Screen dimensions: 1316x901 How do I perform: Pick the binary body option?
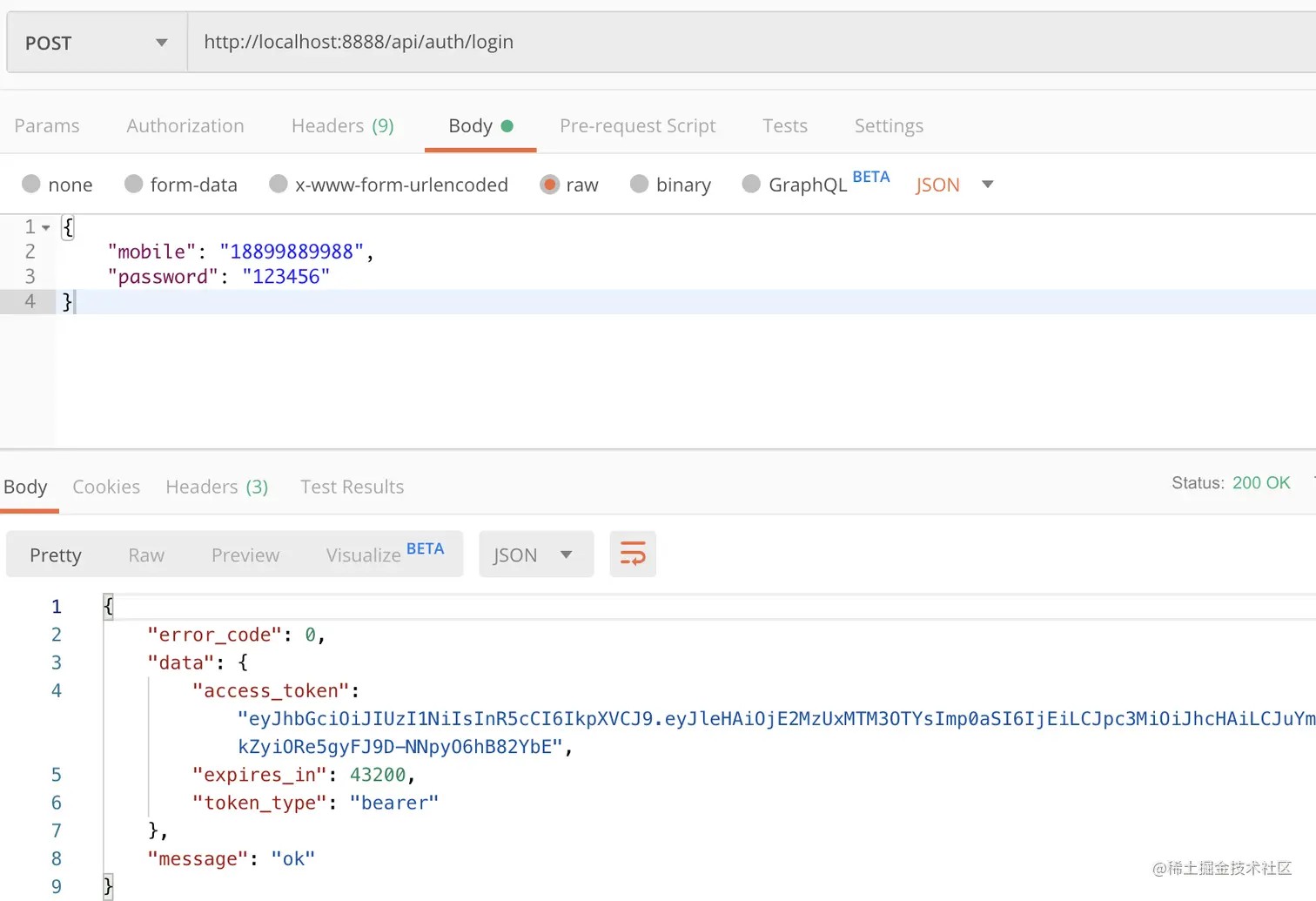pyautogui.click(x=639, y=184)
